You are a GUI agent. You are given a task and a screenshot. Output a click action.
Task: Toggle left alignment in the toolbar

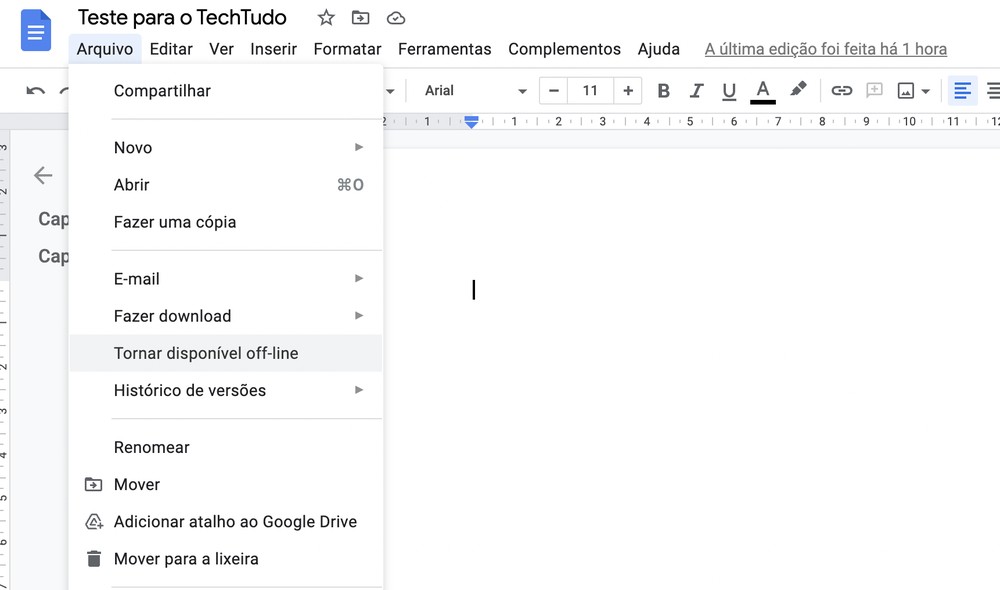(x=962, y=90)
